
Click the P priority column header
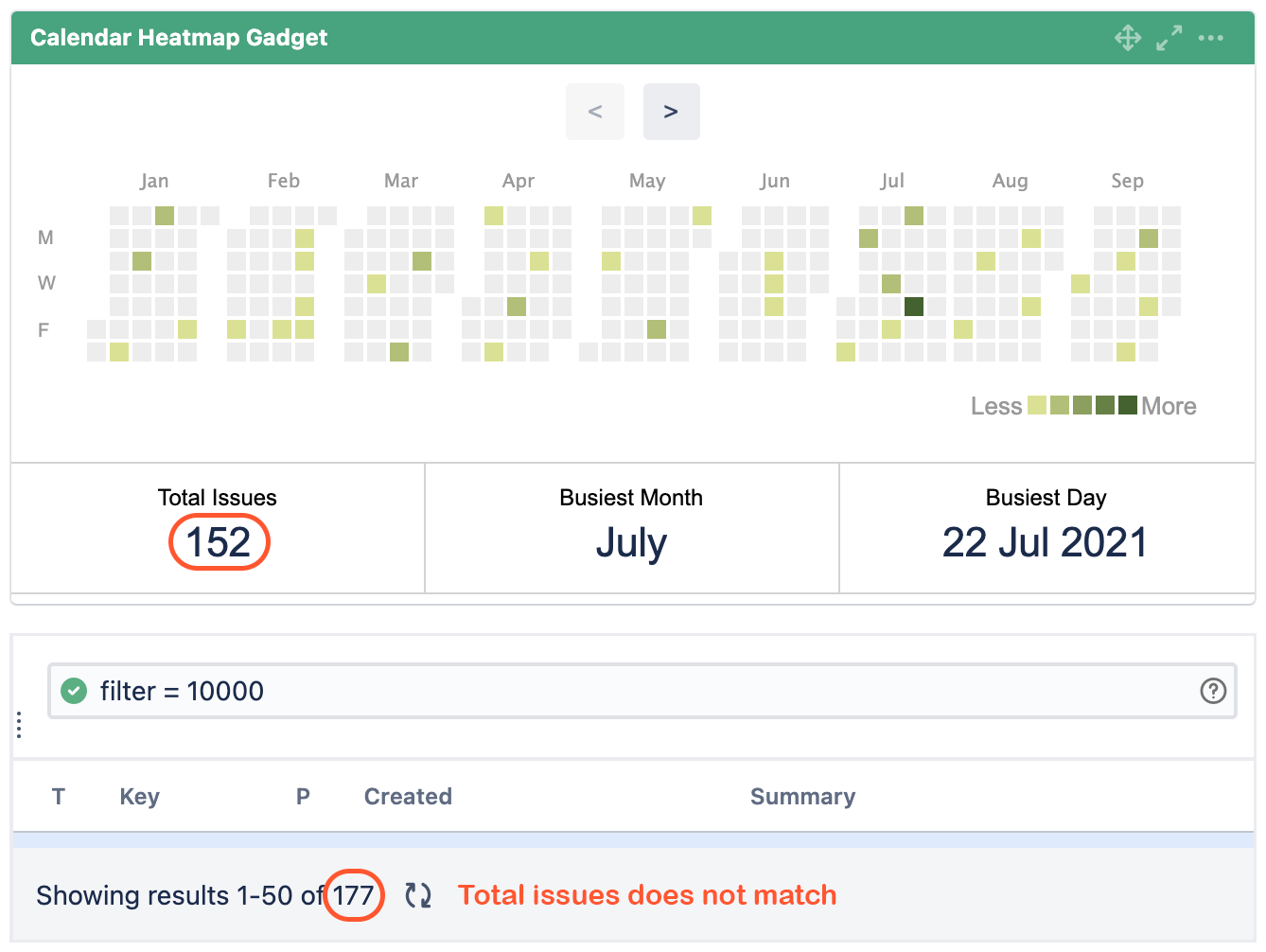303,797
